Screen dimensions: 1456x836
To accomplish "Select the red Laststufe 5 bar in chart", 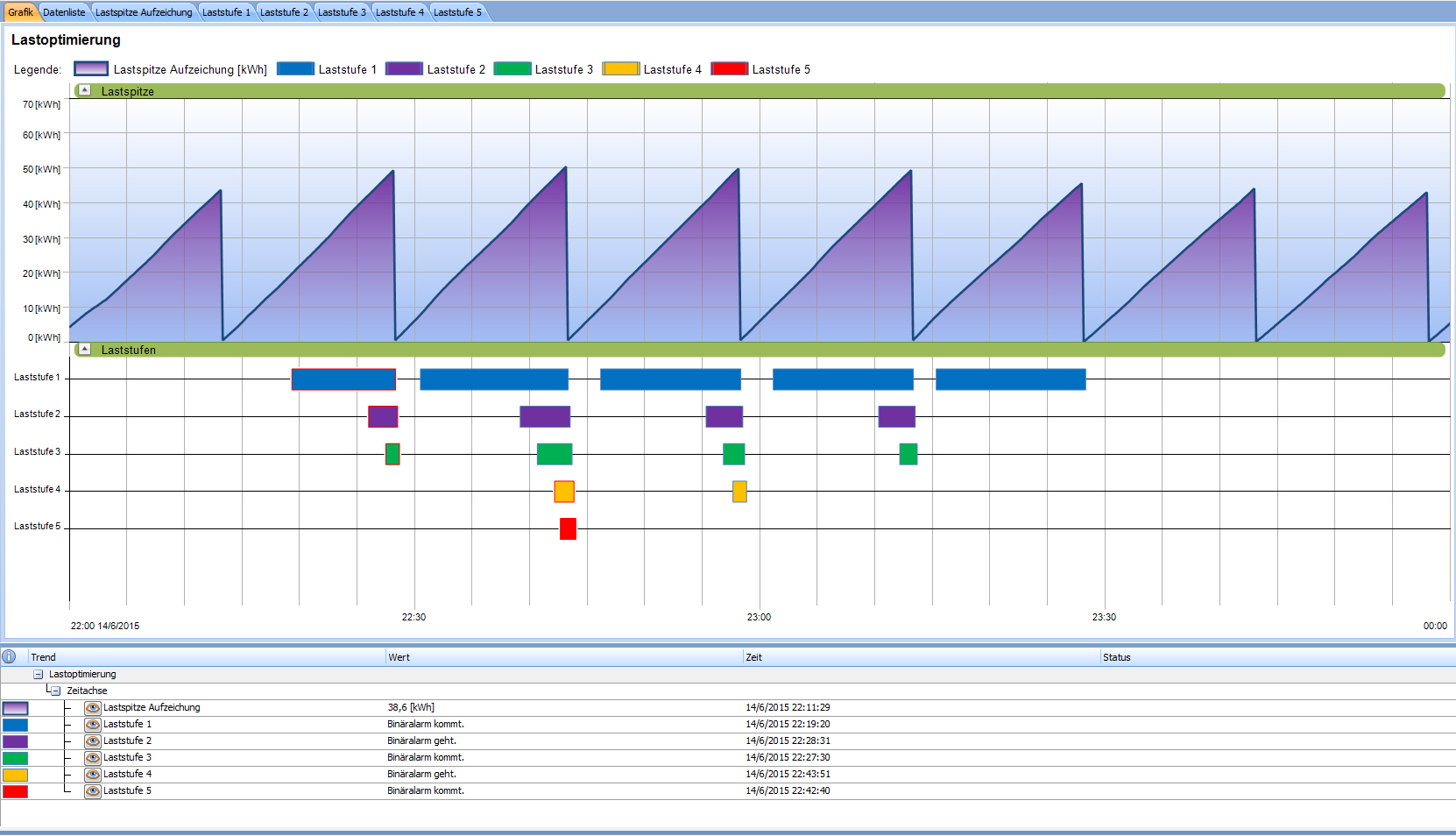I will [x=568, y=529].
